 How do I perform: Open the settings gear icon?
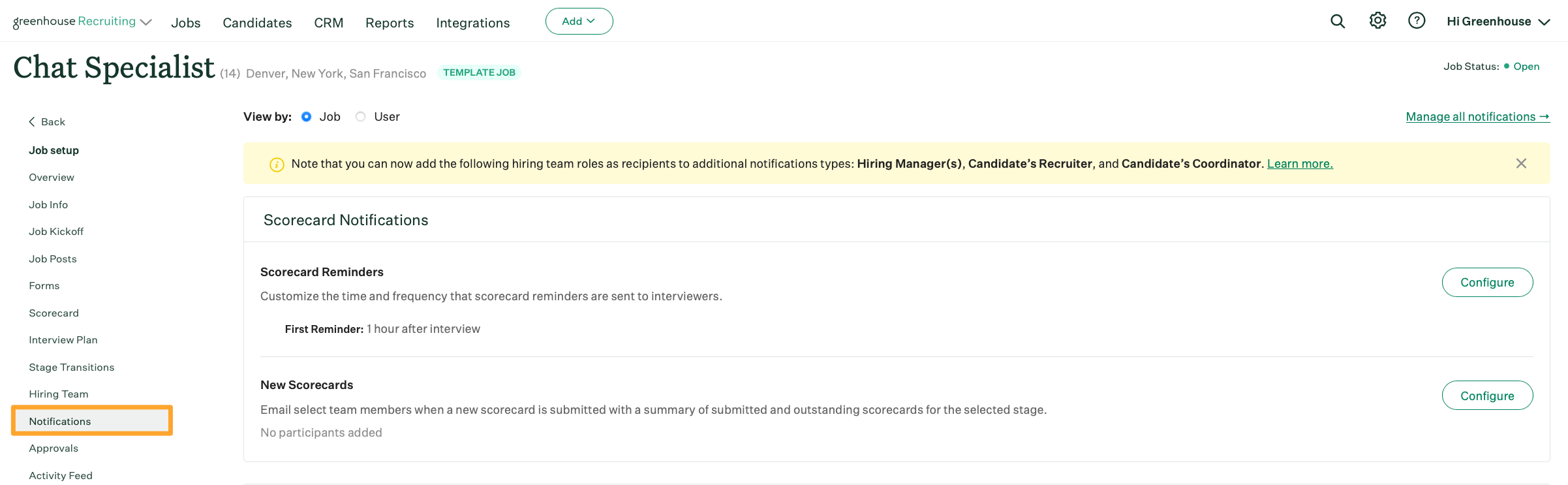1377,21
